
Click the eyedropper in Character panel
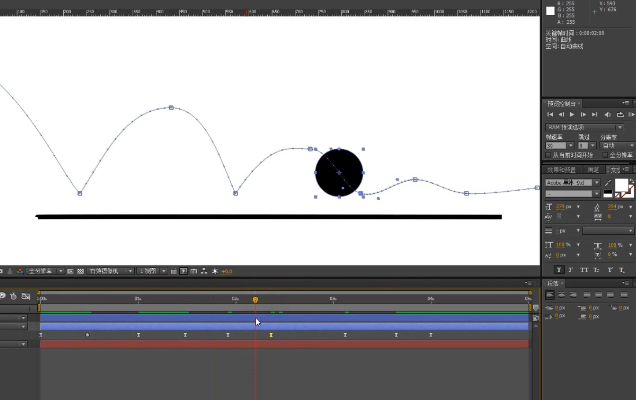pyautogui.click(x=607, y=183)
